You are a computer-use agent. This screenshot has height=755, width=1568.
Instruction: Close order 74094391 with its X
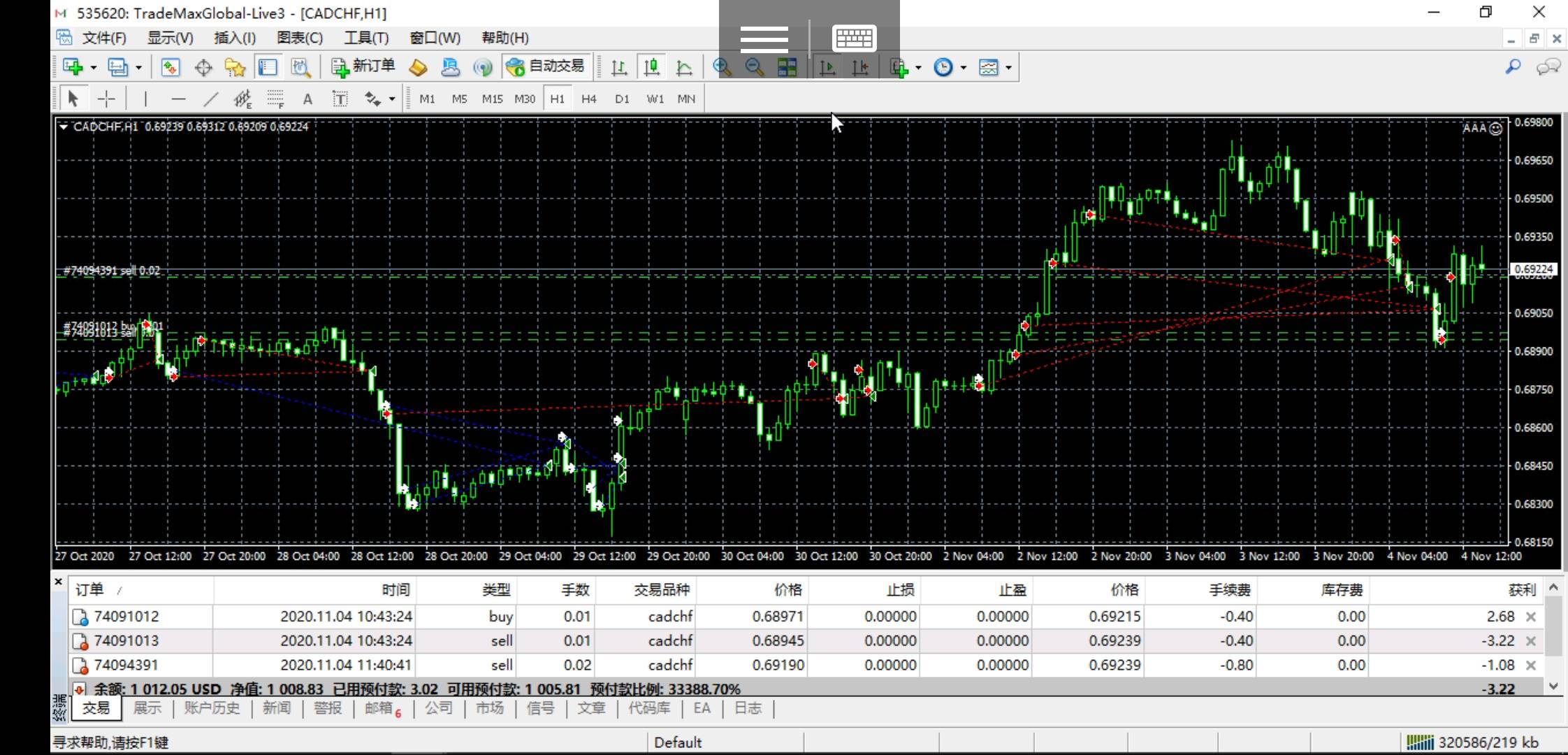point(1530,665)
